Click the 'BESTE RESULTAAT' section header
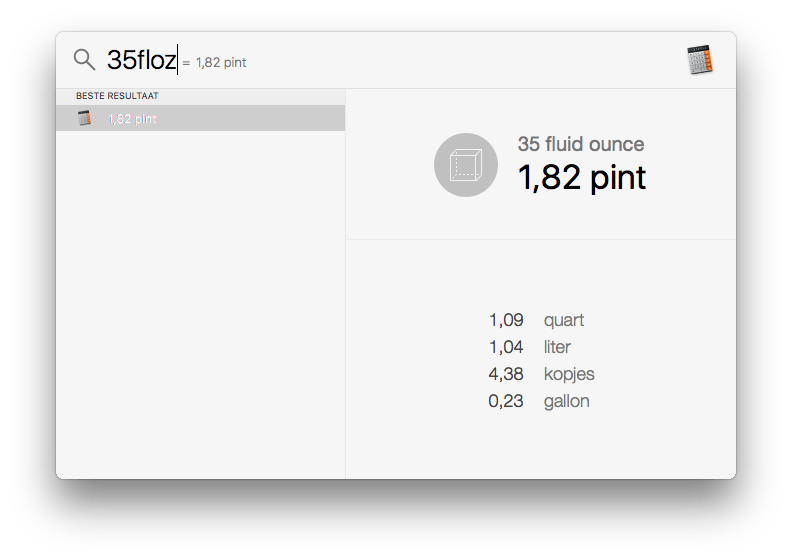 pyautogui.click(x=117, y=96)
